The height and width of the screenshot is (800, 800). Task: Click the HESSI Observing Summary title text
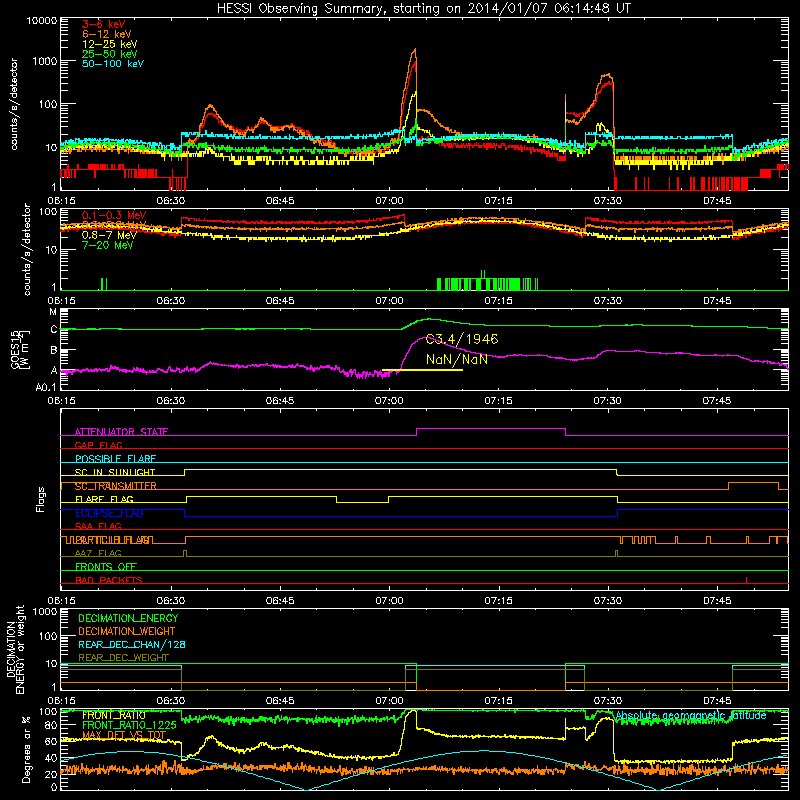[x=424, y=8]
